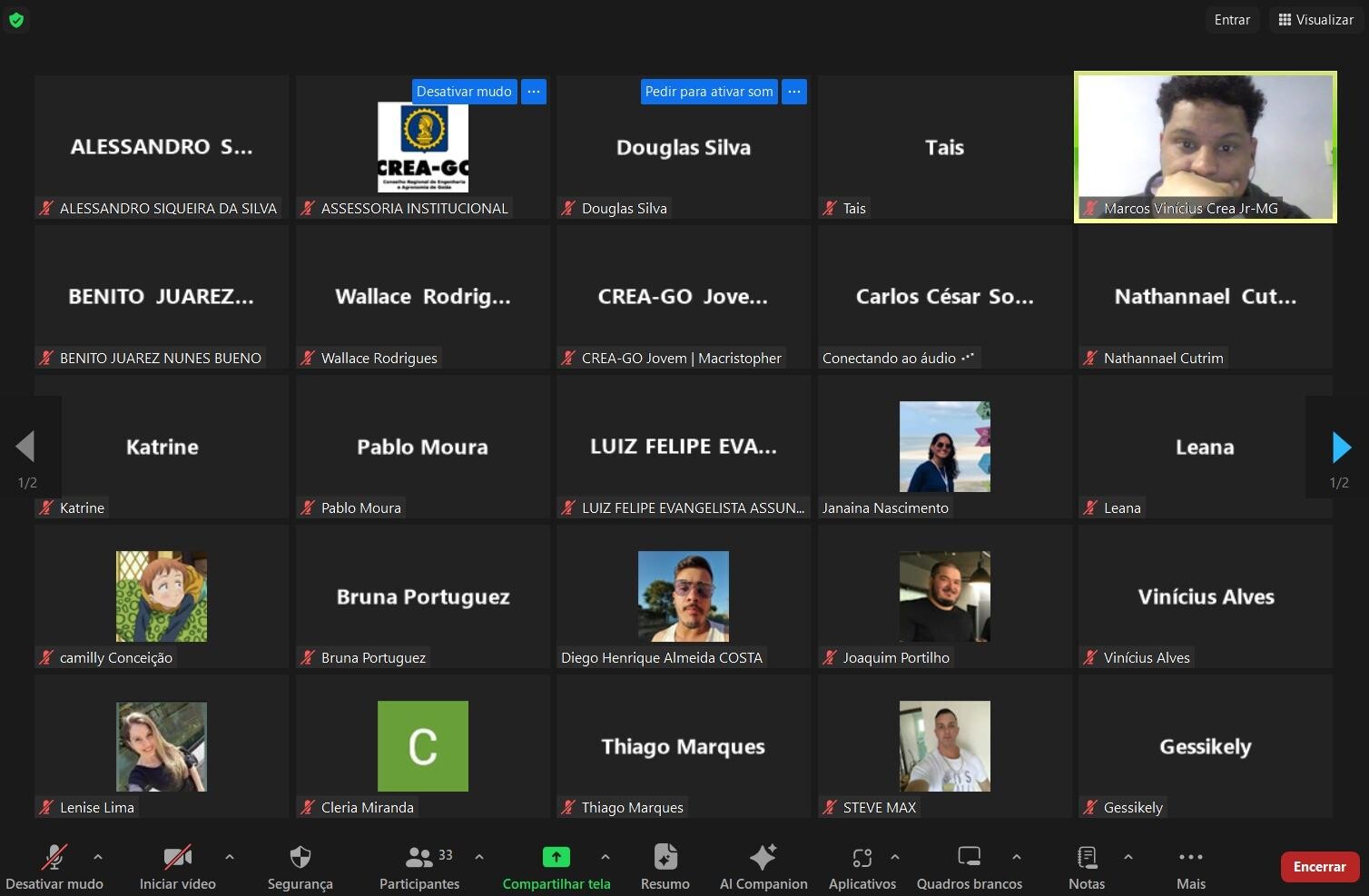
Task: Click muted mic icon next to Gessikely label
Action: pyautogui.click(x=1090, y=807)
